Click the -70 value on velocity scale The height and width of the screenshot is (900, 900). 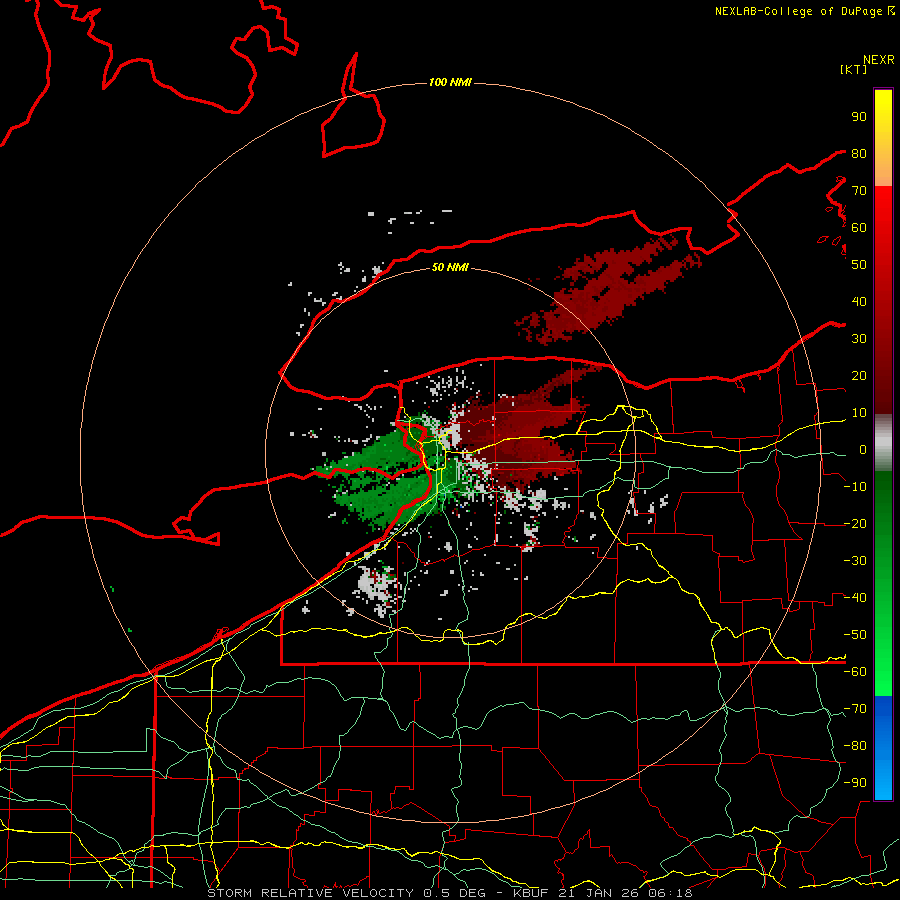point(855,709)
